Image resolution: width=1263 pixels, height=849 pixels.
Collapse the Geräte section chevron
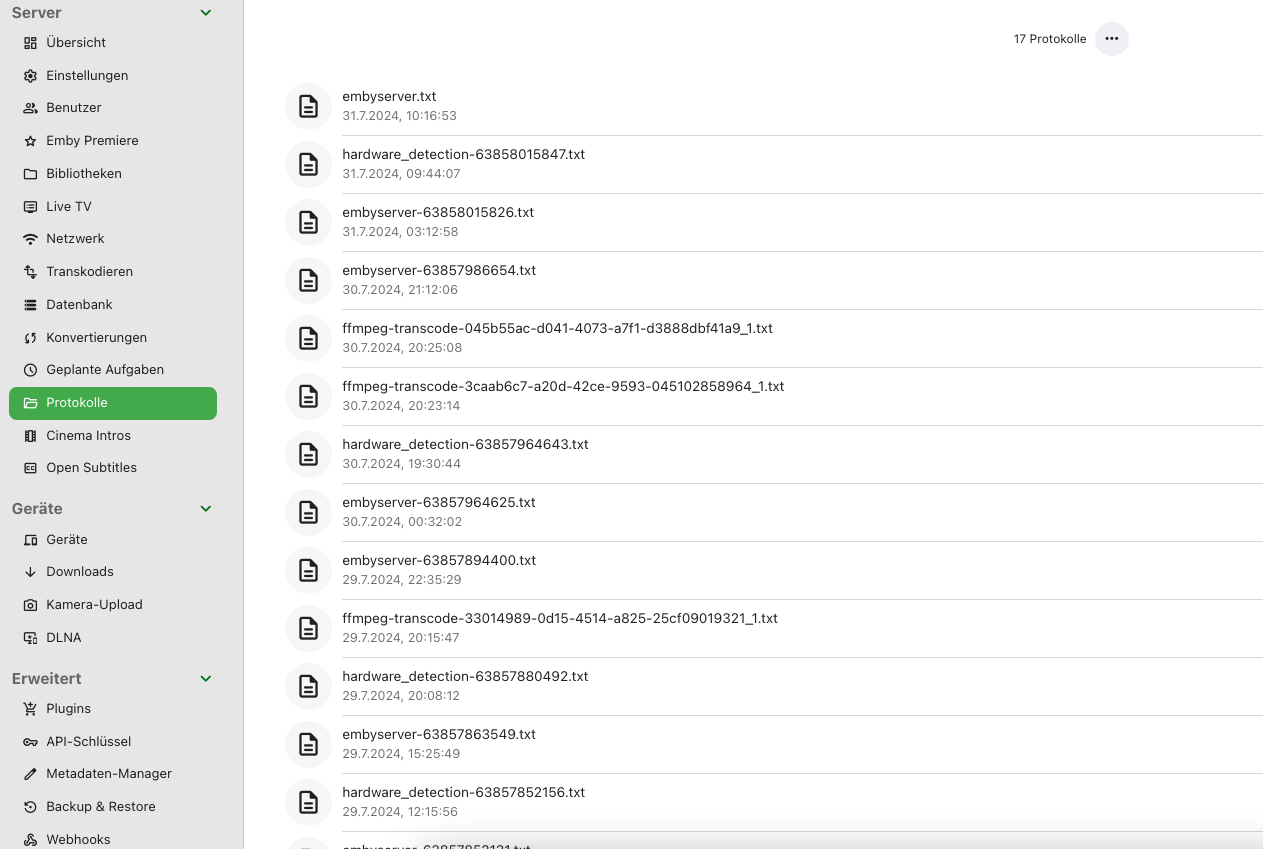click(x=206, y=509)
